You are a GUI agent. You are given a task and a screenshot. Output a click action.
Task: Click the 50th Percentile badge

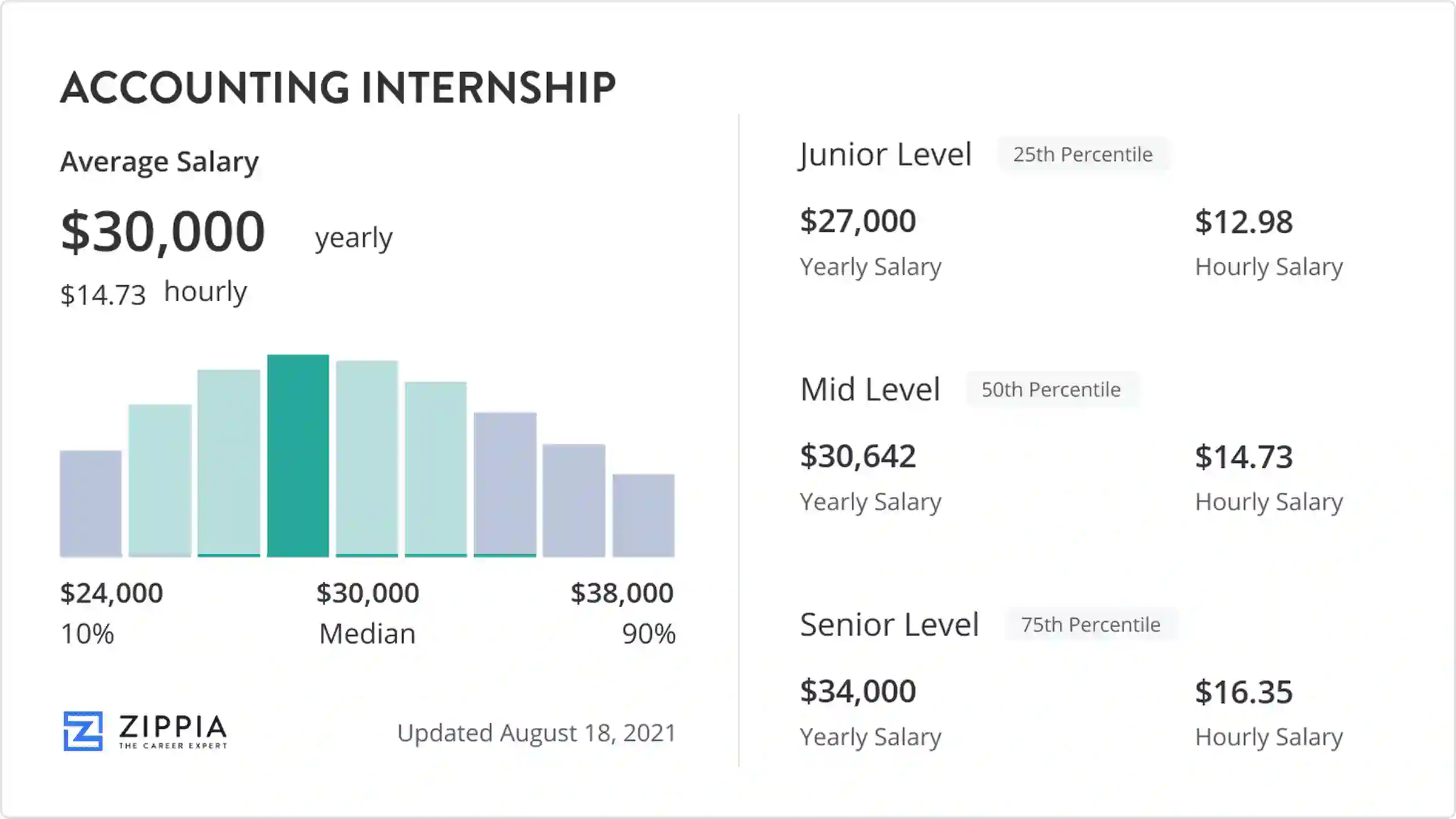1051,389
